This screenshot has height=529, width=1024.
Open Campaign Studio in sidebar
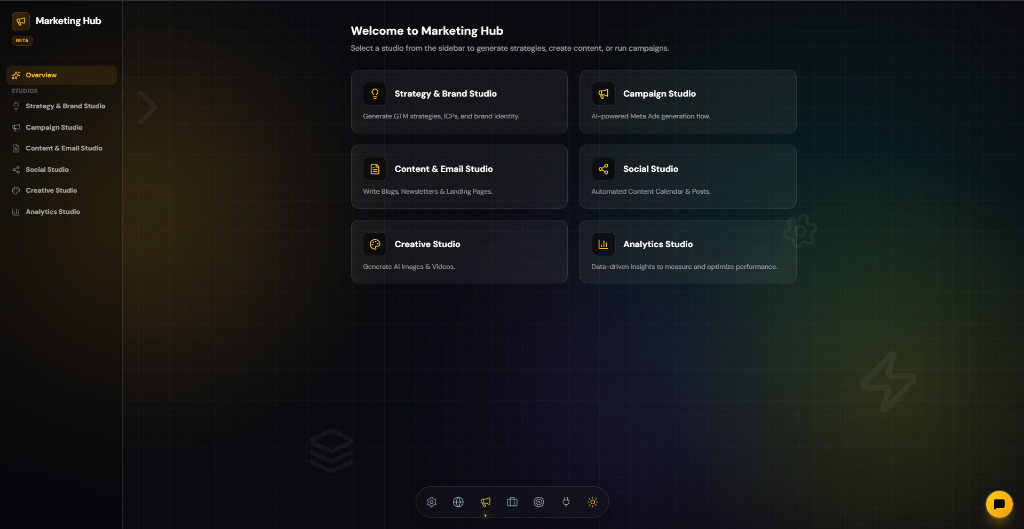click(61, 127)
